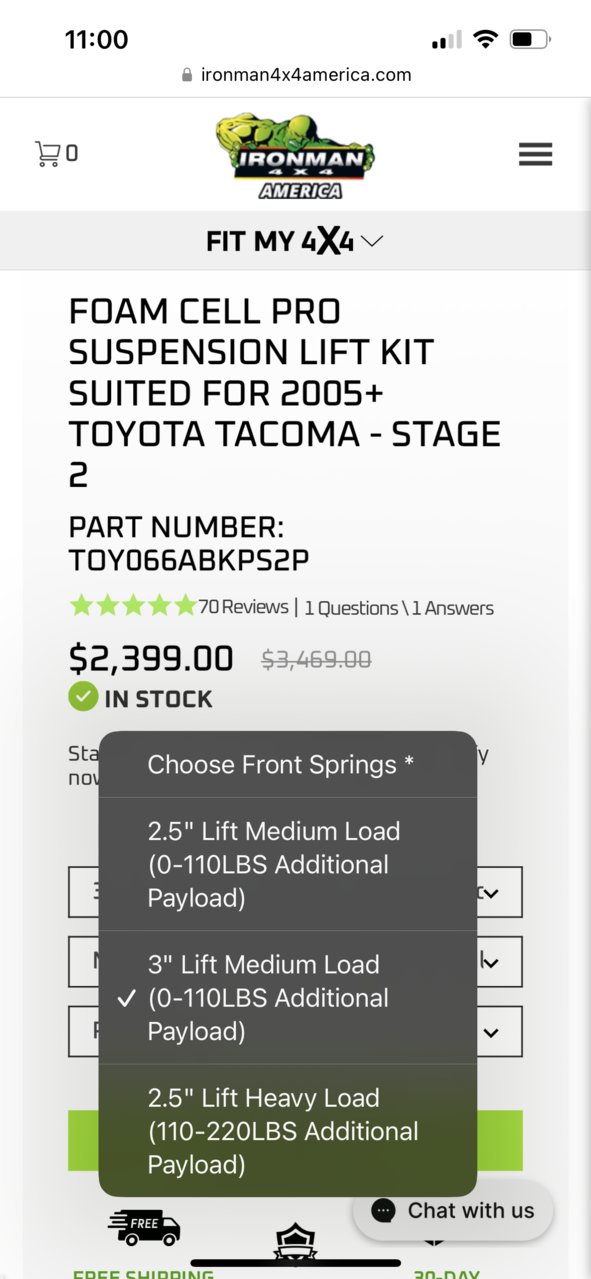The width and height of the screenshot is (591, 1279).
Task: Tap the chat bubble icon
Action: pyautogui.click(x=383, y=1210)
